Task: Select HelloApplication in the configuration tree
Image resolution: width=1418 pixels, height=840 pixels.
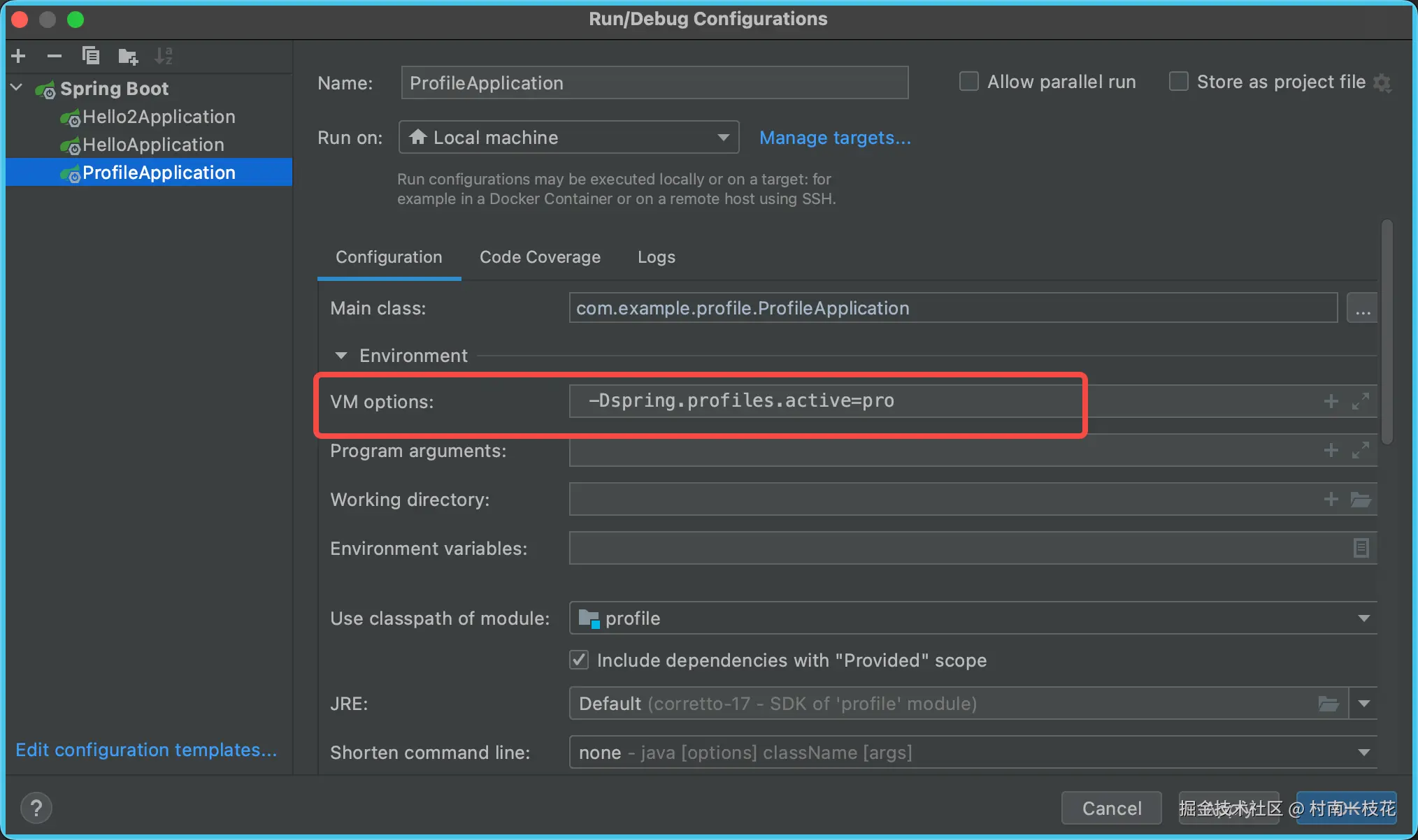Action: [153, 145]
